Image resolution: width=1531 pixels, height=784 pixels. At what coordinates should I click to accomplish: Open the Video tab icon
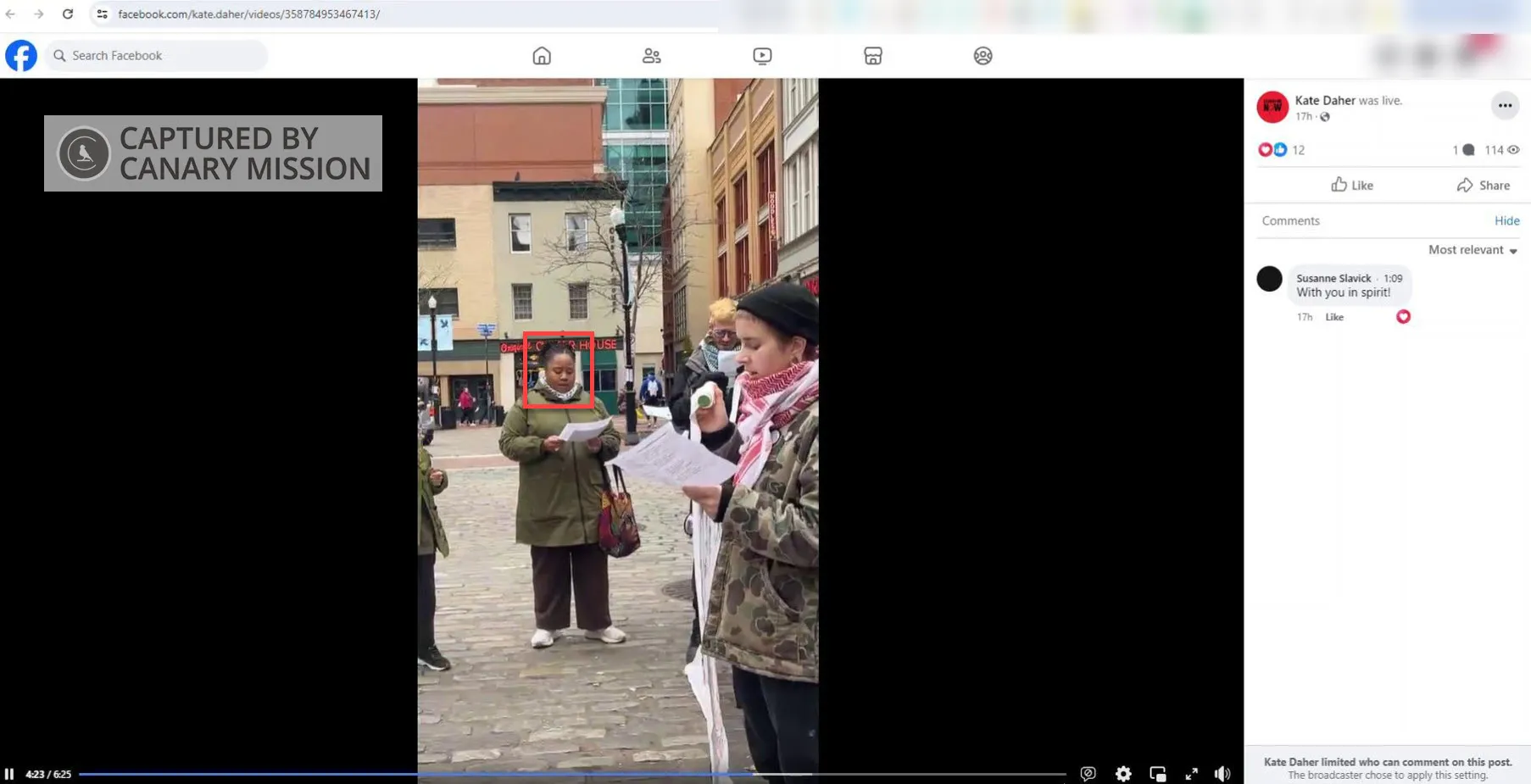762,56
